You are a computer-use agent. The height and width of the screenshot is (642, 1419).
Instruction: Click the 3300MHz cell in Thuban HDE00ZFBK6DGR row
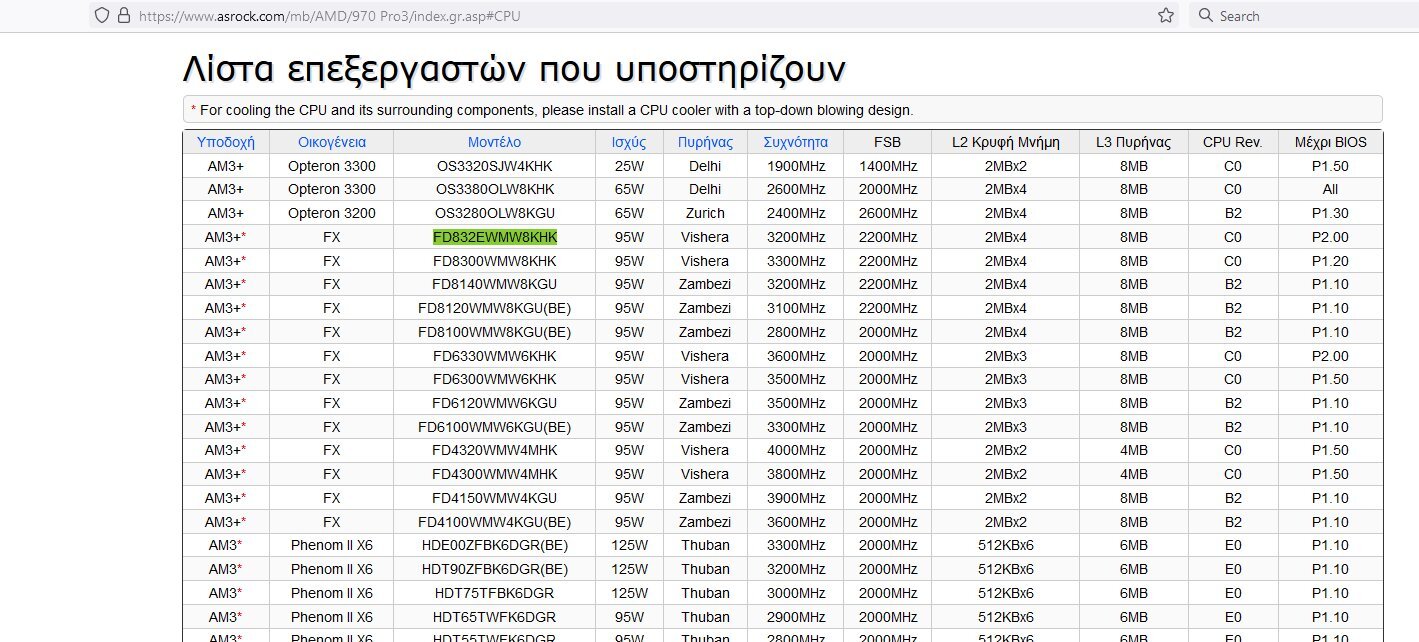(x=795, y=545)
